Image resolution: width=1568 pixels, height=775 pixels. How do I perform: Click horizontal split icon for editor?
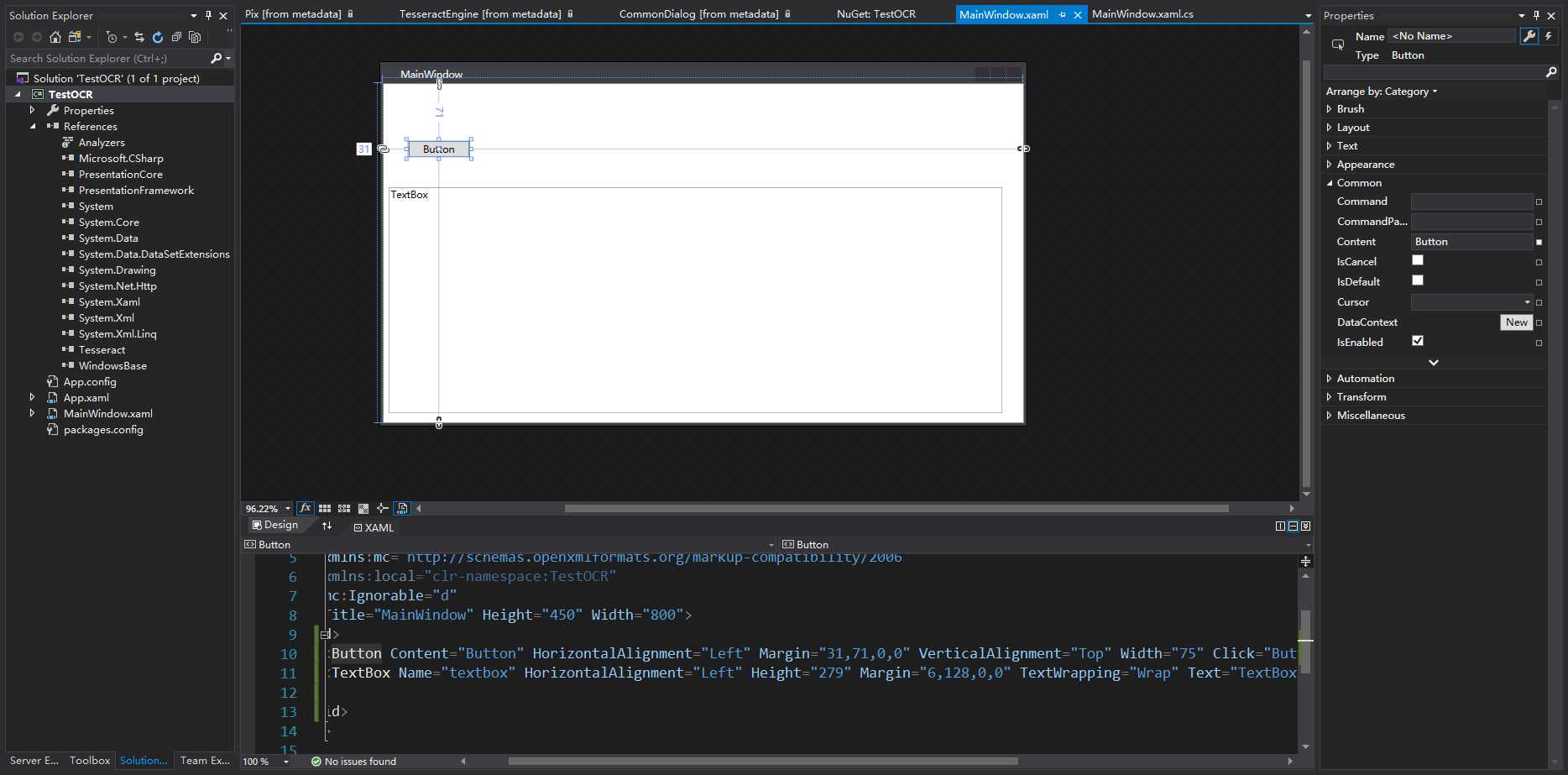(1293, 526)
